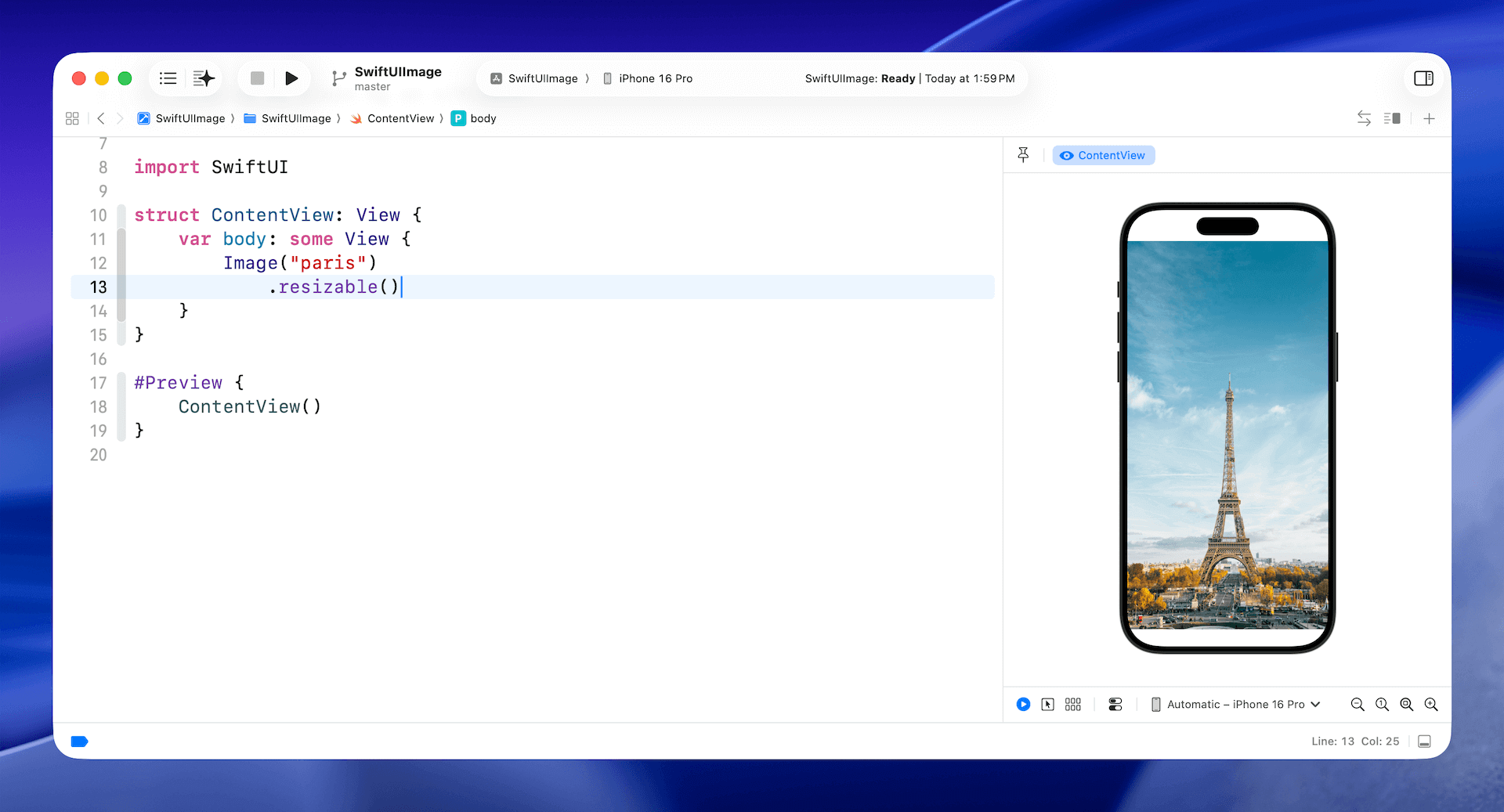Zoom in the preview canvas

click(1431, 704)
